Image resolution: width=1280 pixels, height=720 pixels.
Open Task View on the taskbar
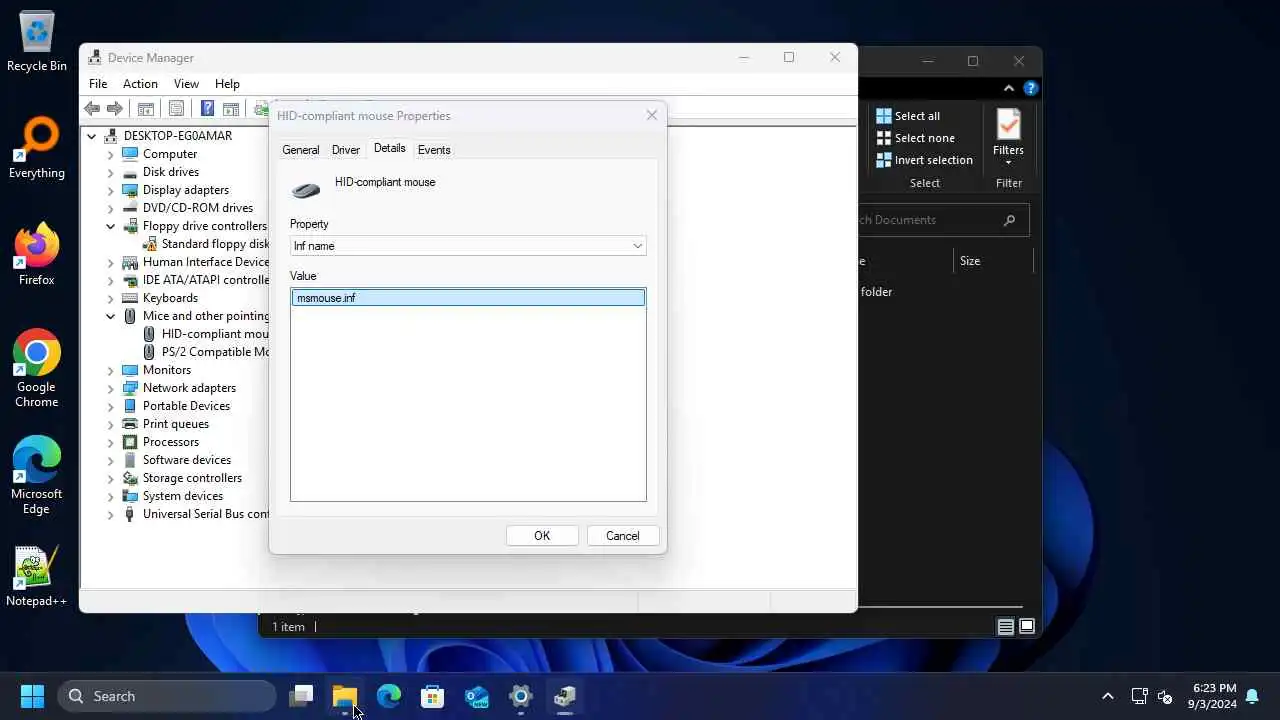pos(301,696)
